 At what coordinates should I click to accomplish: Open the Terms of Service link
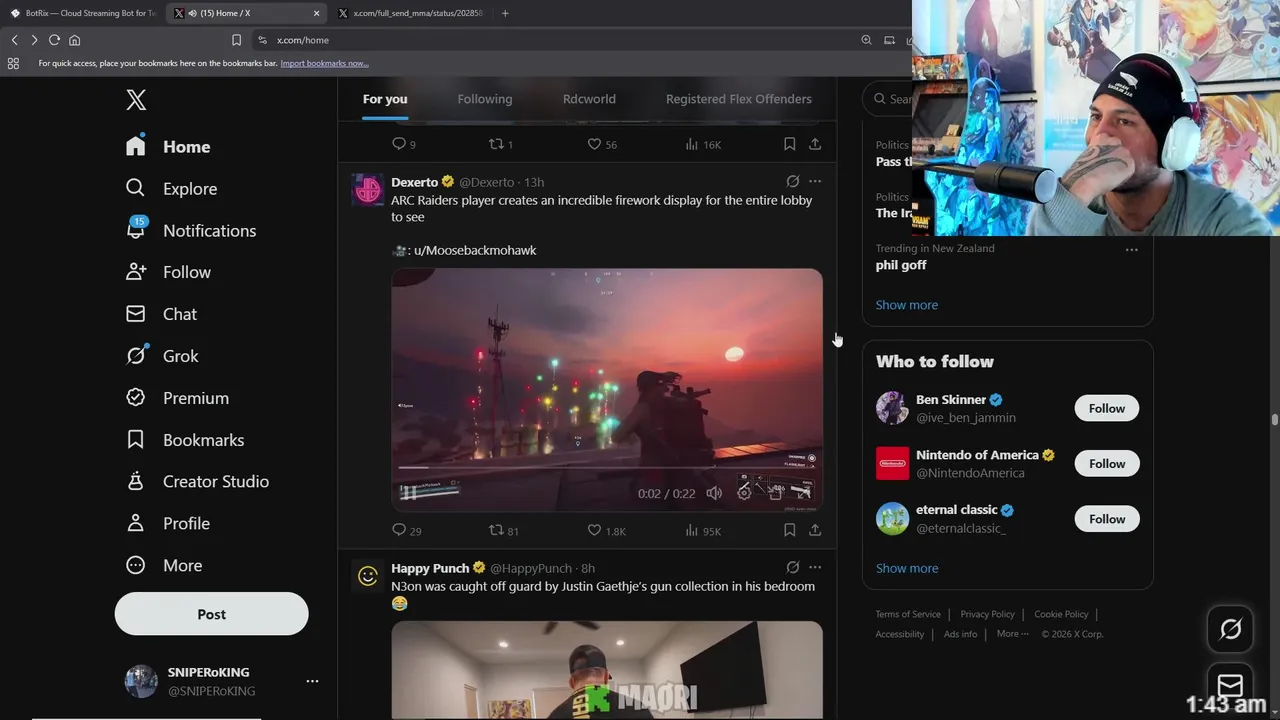click(908, 614)
